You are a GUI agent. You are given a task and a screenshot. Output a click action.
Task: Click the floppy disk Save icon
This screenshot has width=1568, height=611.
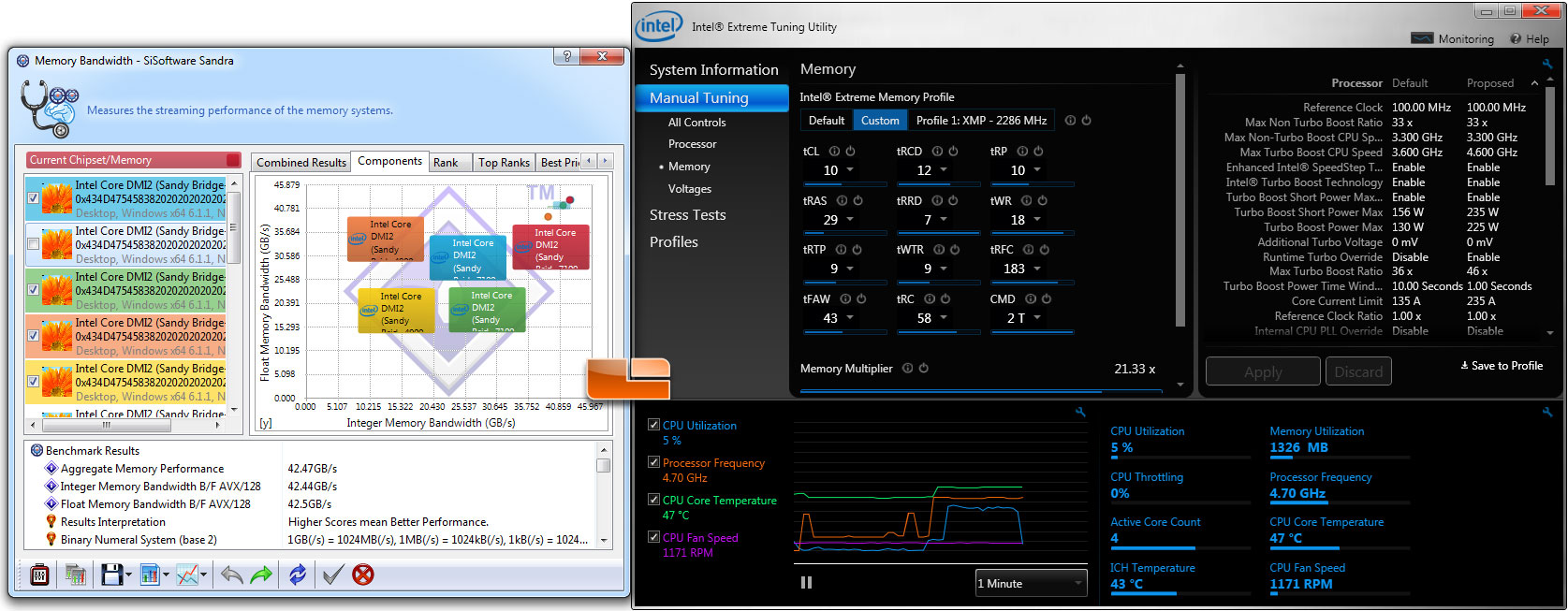tap(111, 575)
